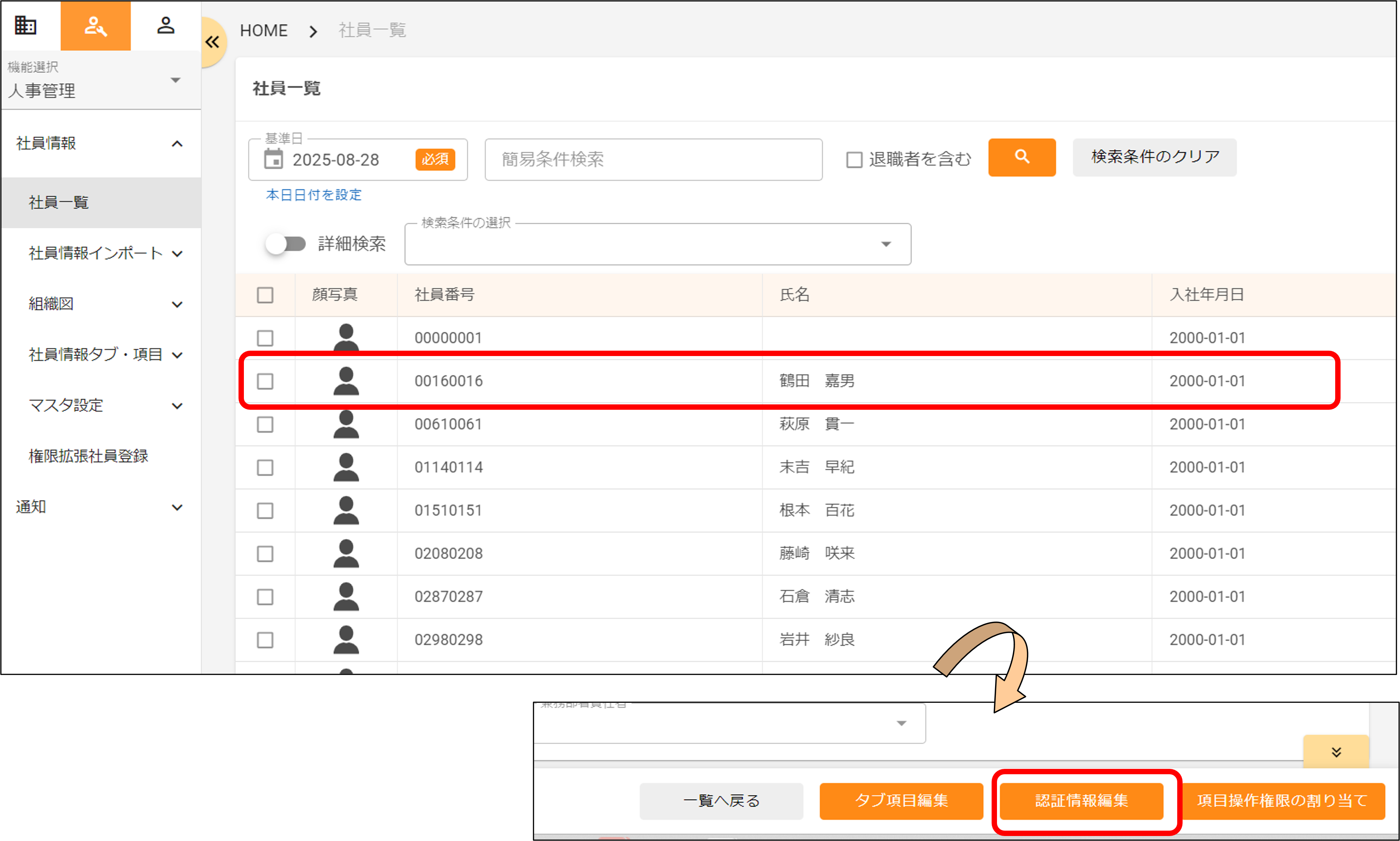The width and height of the screenshot is (1400, 841).
Task: Tick checkbox for employee 00610061 row
Action: pyautogui.click(x=265, y=424)
